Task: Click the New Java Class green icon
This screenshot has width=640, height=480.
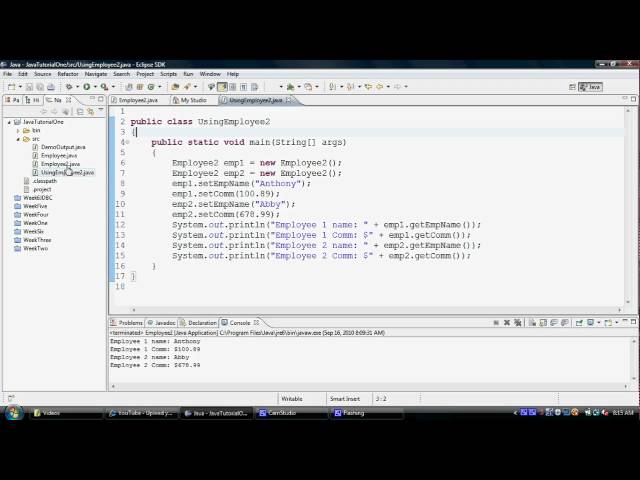Action: coord(151,87)
